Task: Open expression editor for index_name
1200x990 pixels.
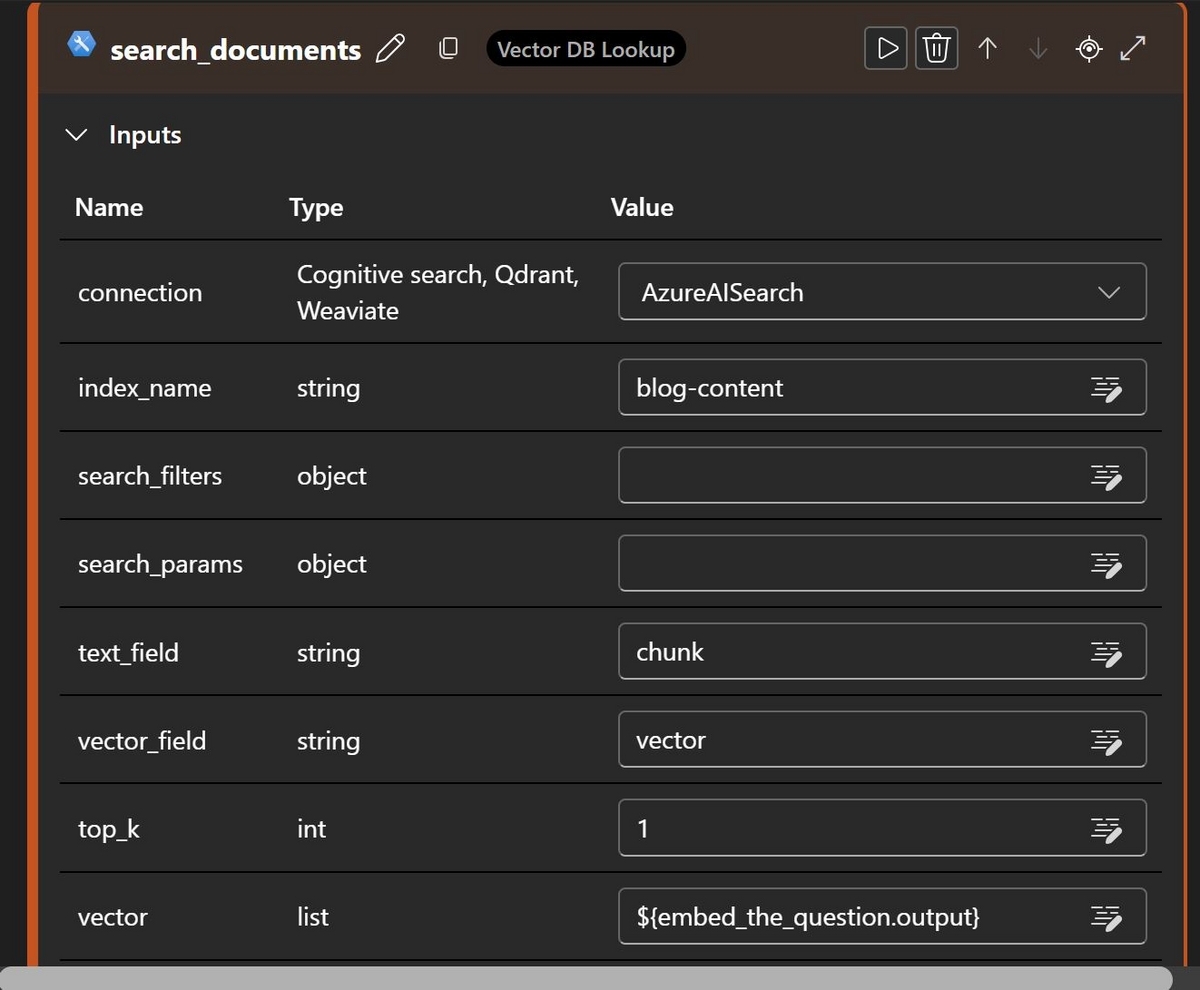Action: click(x=1105, y=388)
